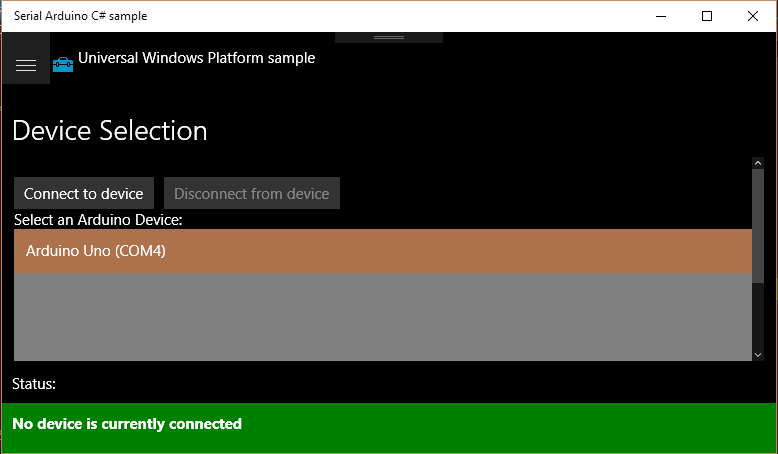778x454 pixels.
Task: Click the 'Status:' label
Action: click(x=34, y=384)
